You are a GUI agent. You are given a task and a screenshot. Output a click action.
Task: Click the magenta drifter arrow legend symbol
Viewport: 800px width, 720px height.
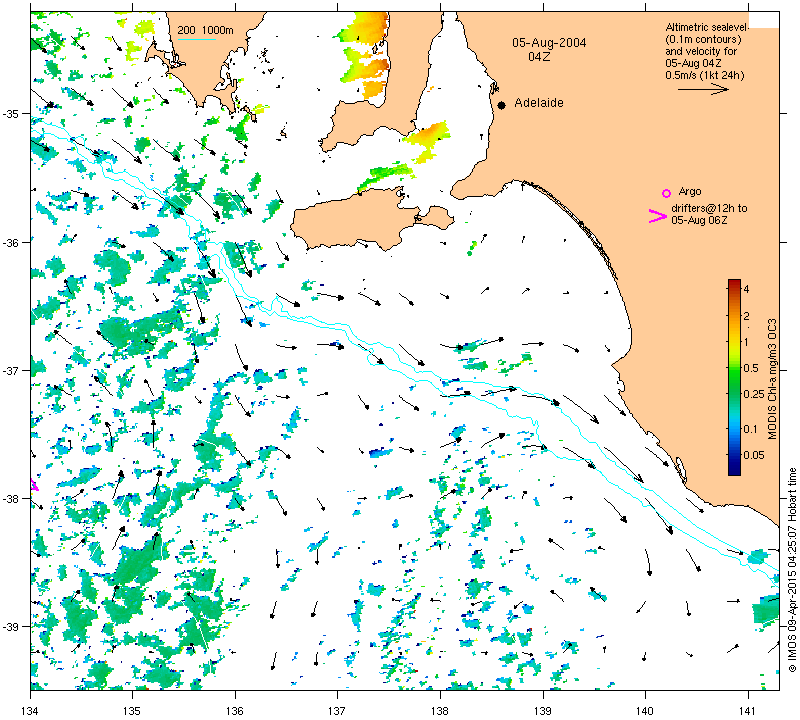tap(658, 216)
